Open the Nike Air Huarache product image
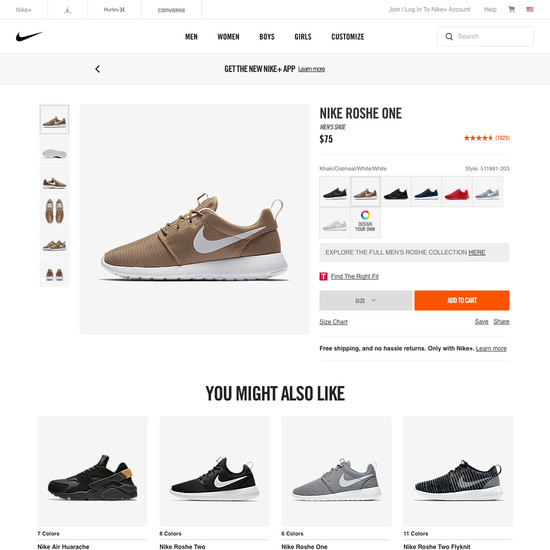The image size is (550, 550). click(92, 471)
